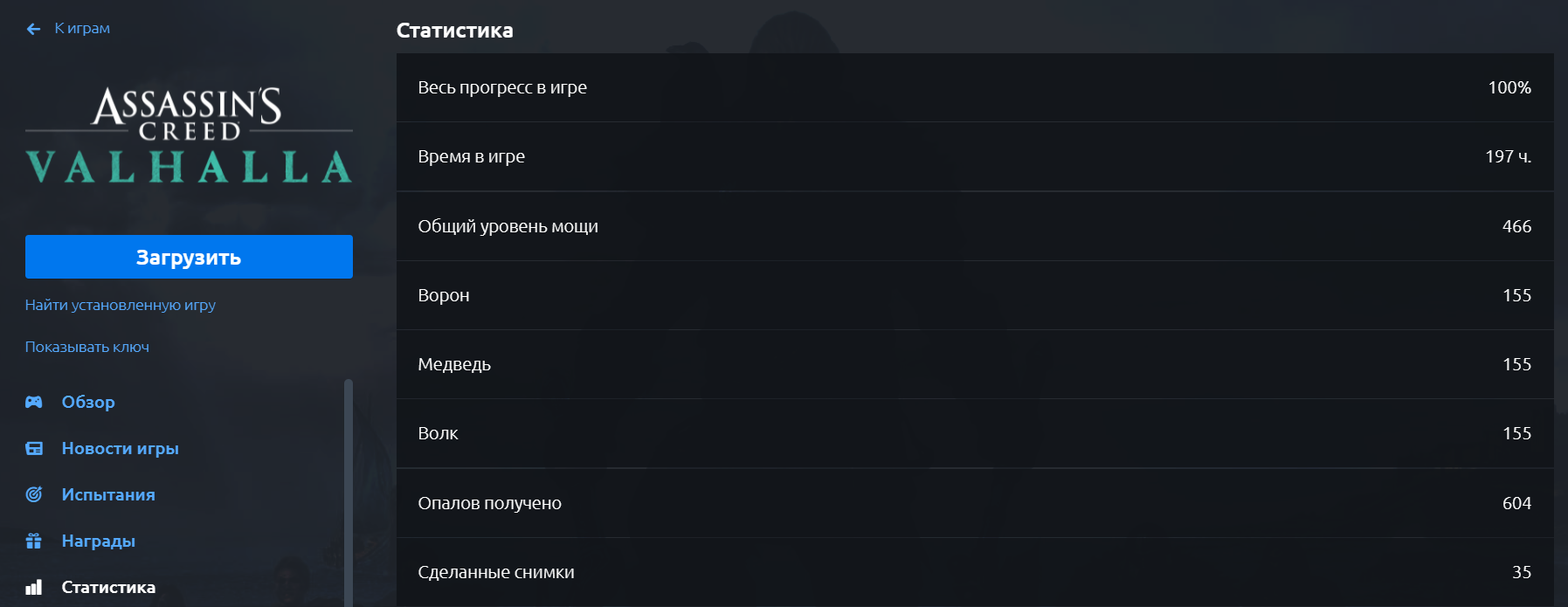
Task: Open the Обзор section label
Action: point(88,402)
